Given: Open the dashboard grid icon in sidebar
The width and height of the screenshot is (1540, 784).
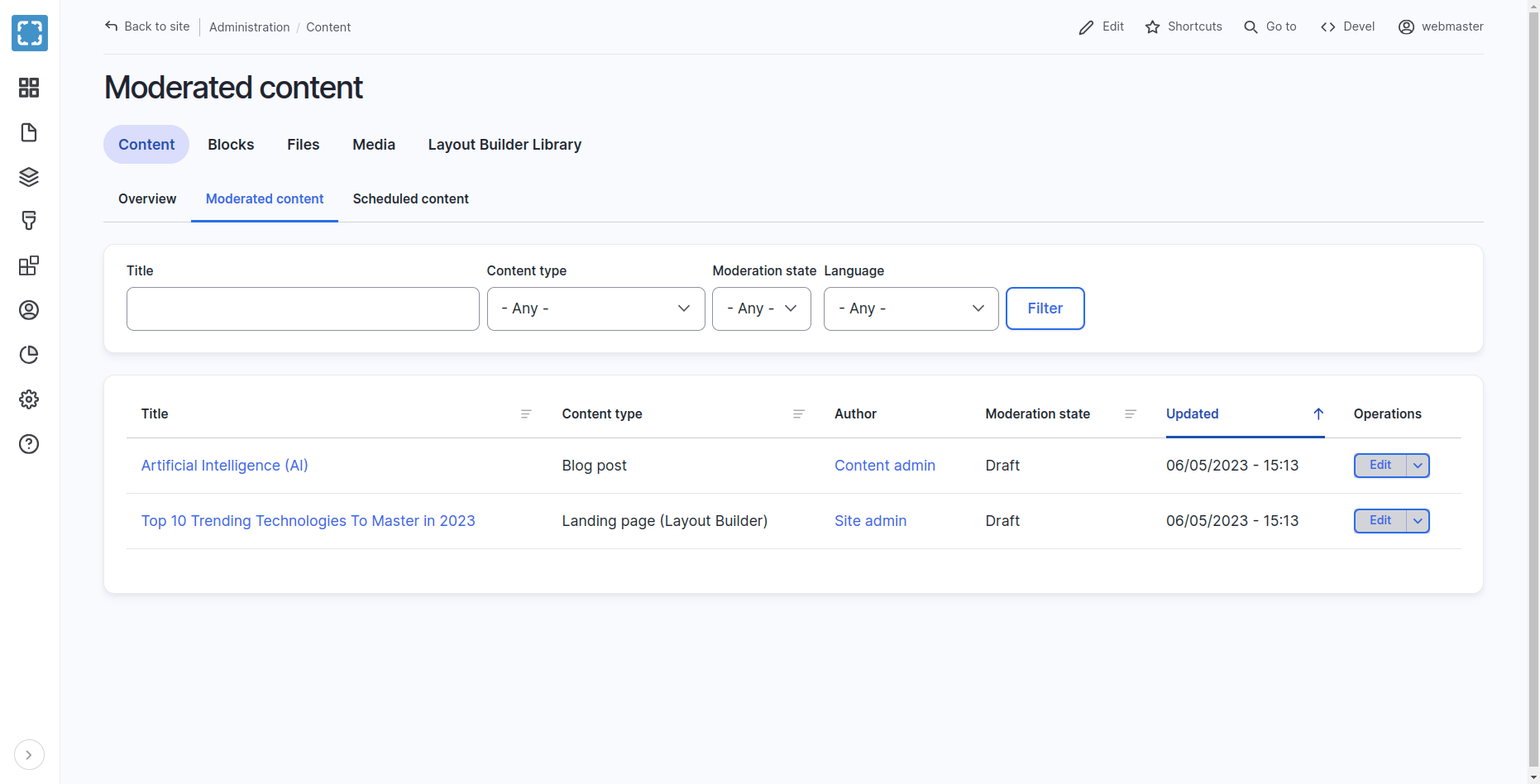Looking at the screenshot, I should coord(29,88).
